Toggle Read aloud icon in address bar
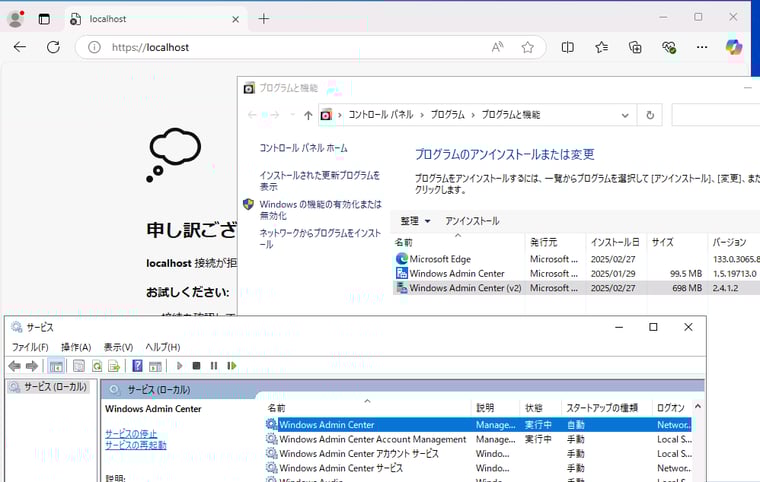The width and height of the screenshot is (760, 482). [x=497, y=47]
